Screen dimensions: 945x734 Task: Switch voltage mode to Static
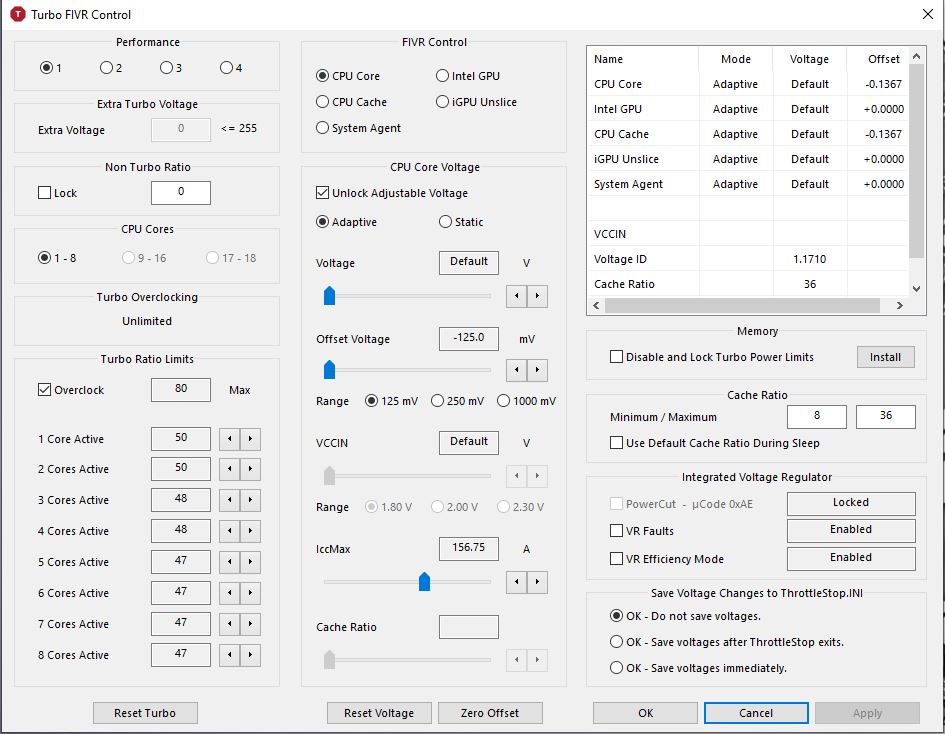(x=461, y=222)
